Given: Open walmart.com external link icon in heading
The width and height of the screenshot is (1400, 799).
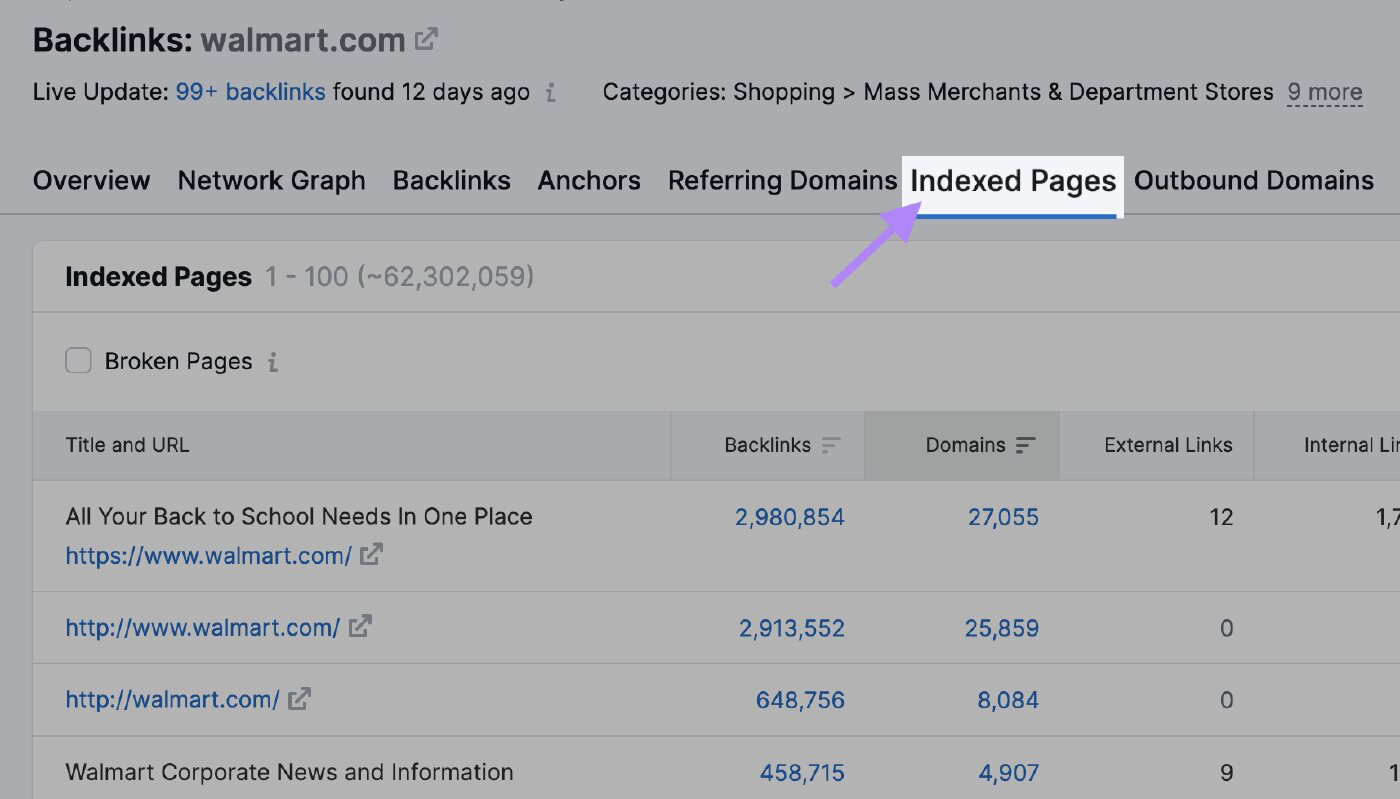Looking at the screenshot, I should click(427, 40).
